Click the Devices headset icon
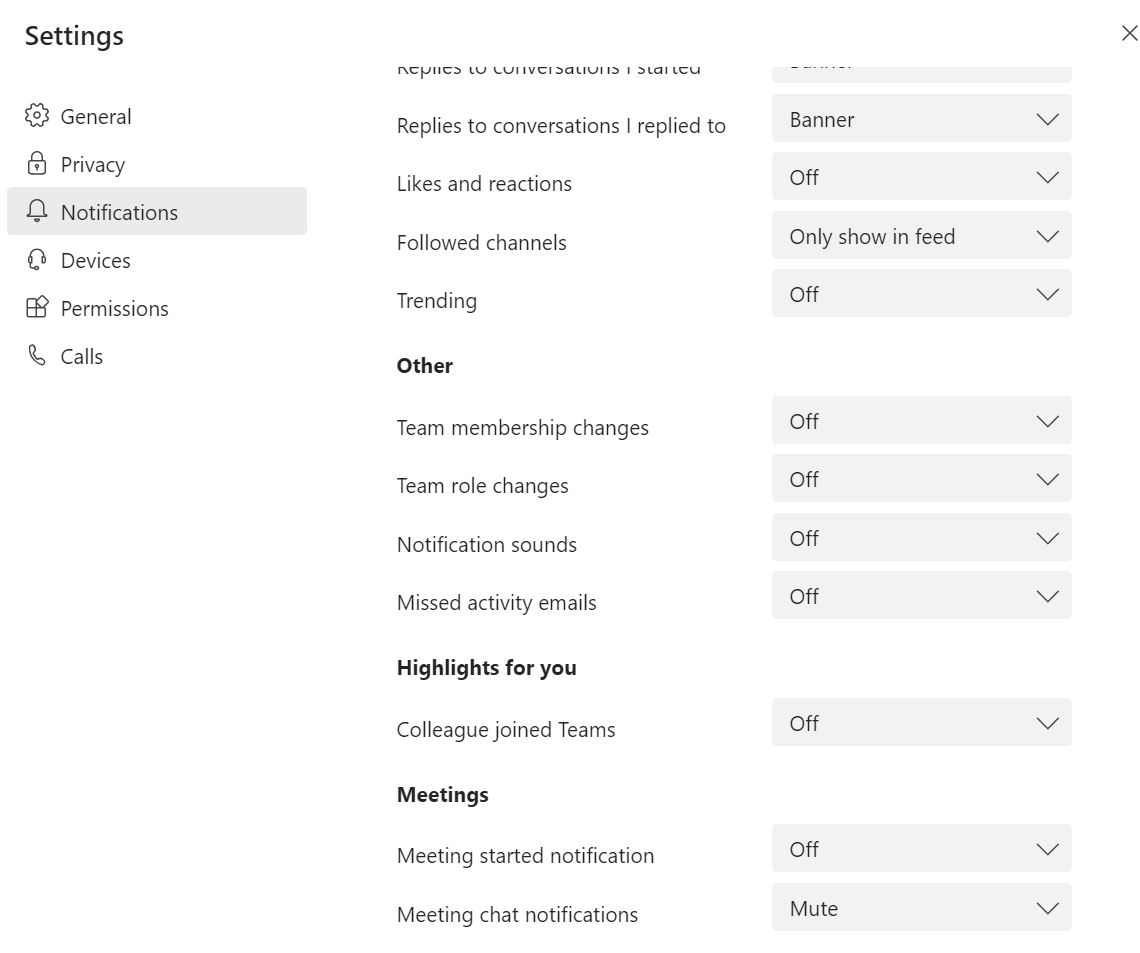1140x953 pixels. point(37,260)
